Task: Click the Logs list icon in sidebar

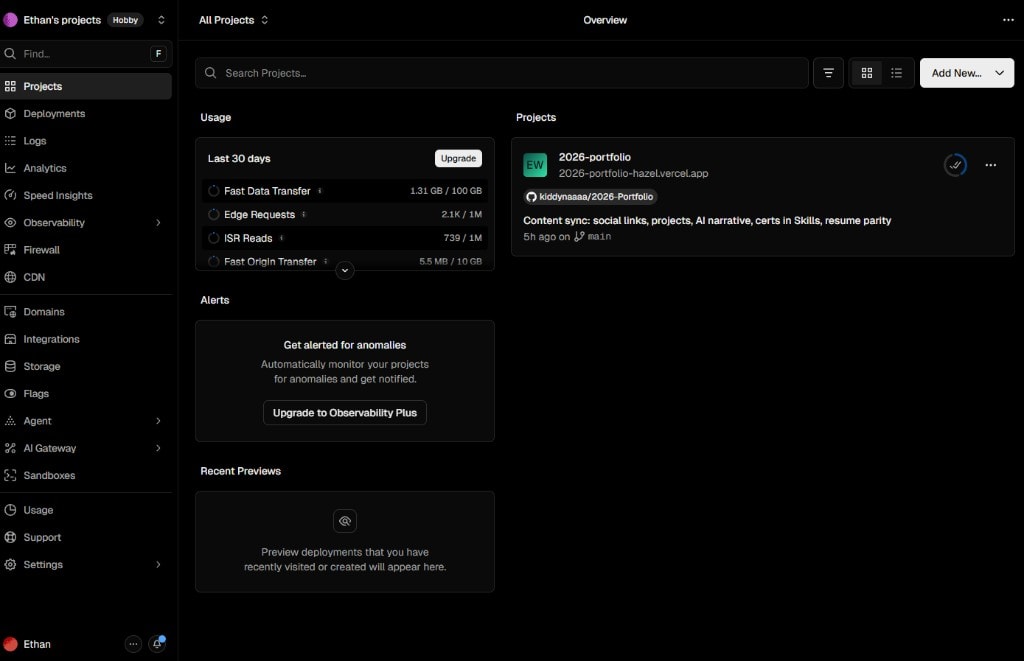Action: click(x=10, y=141)
